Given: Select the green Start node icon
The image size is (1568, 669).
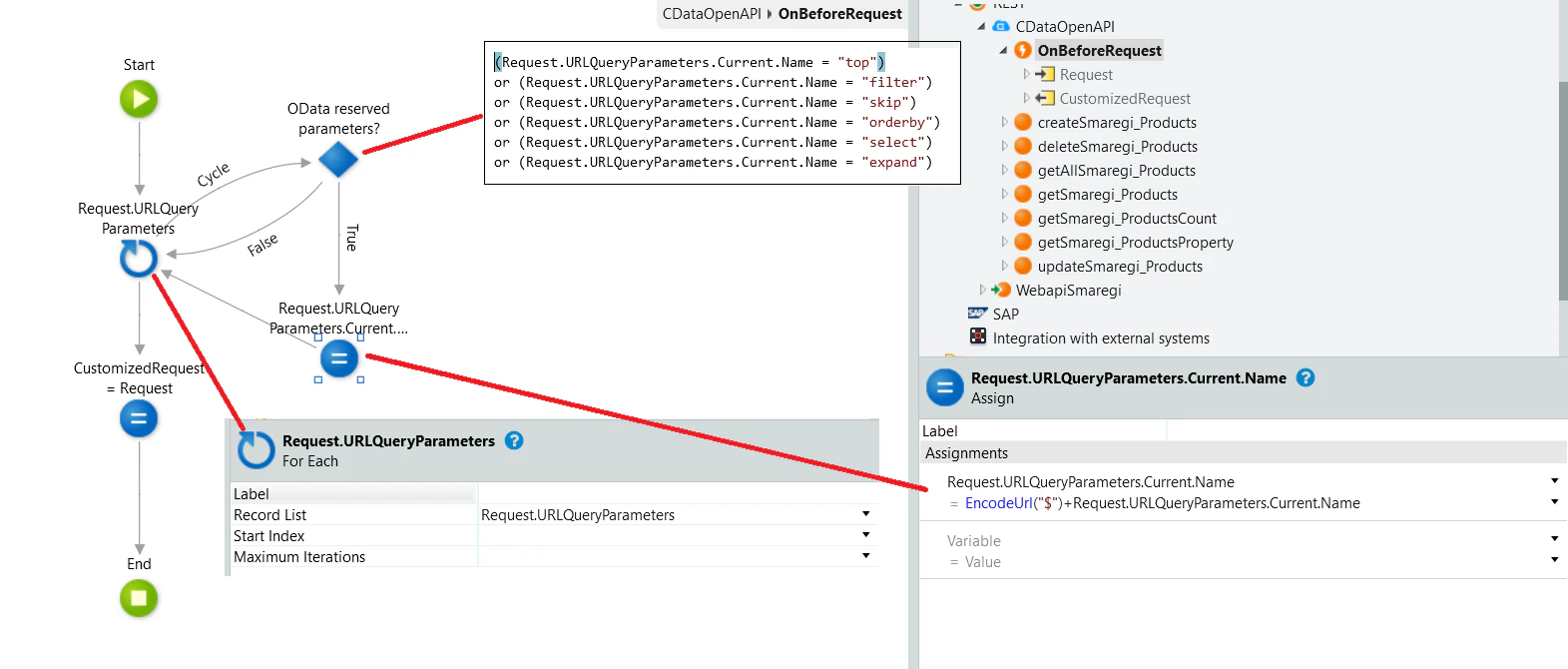Looking at the screenshot, I should tap(139, 99).
